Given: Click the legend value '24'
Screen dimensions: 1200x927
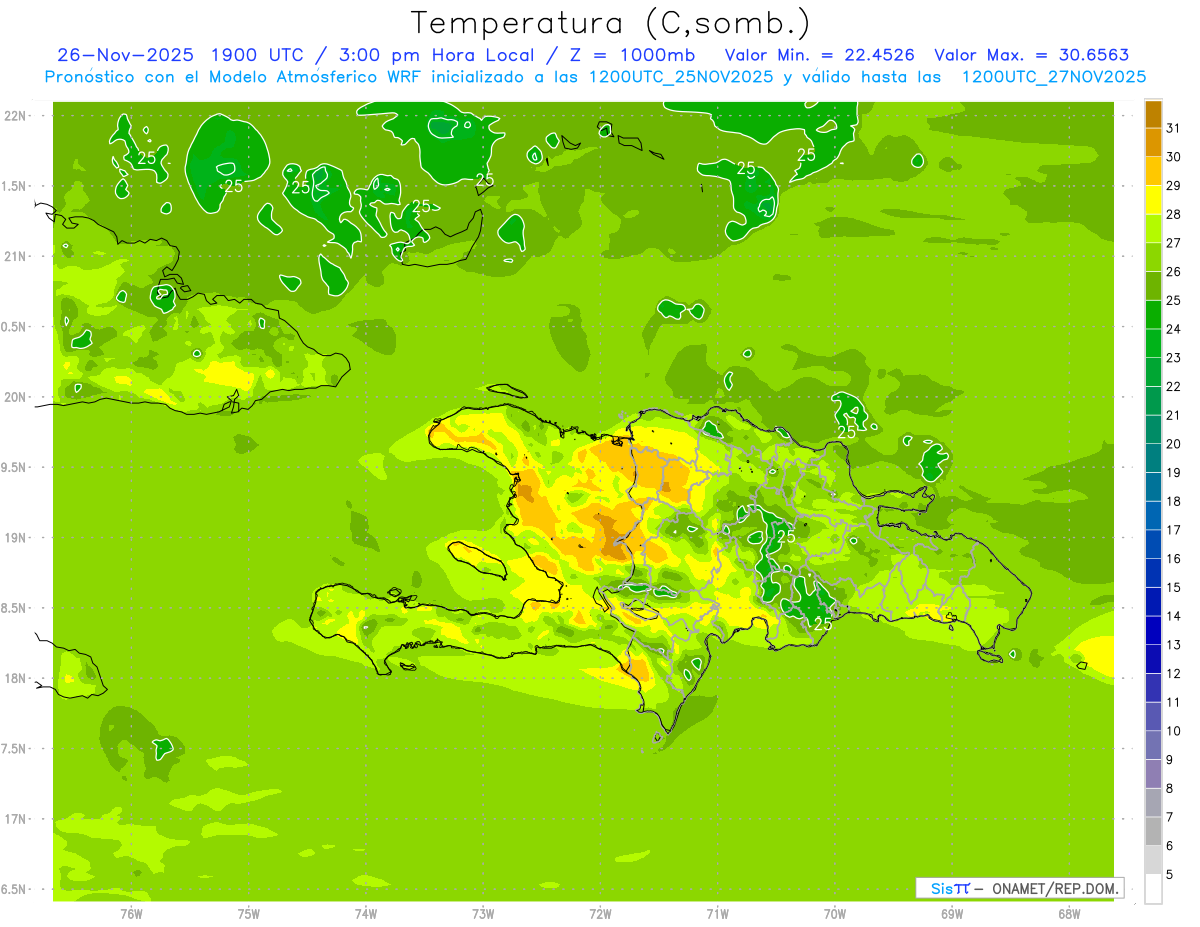Looking at the screenshot, I should click(x=1174, y=329).
